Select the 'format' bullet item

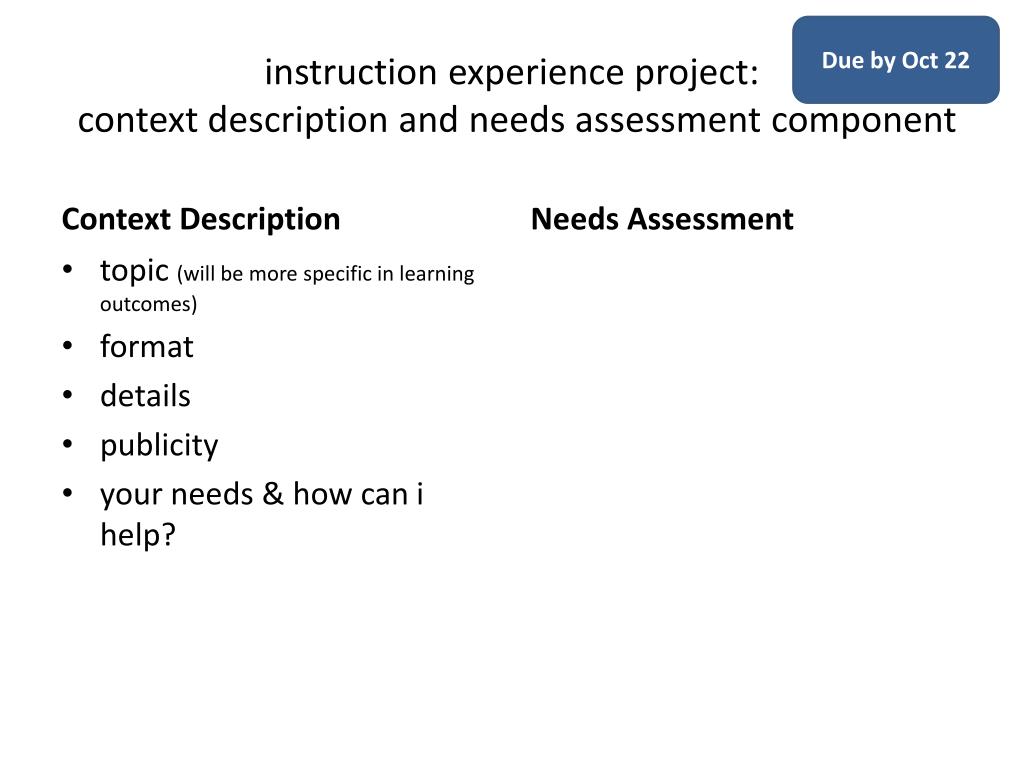pyautogui.click(x=147, y=346)
